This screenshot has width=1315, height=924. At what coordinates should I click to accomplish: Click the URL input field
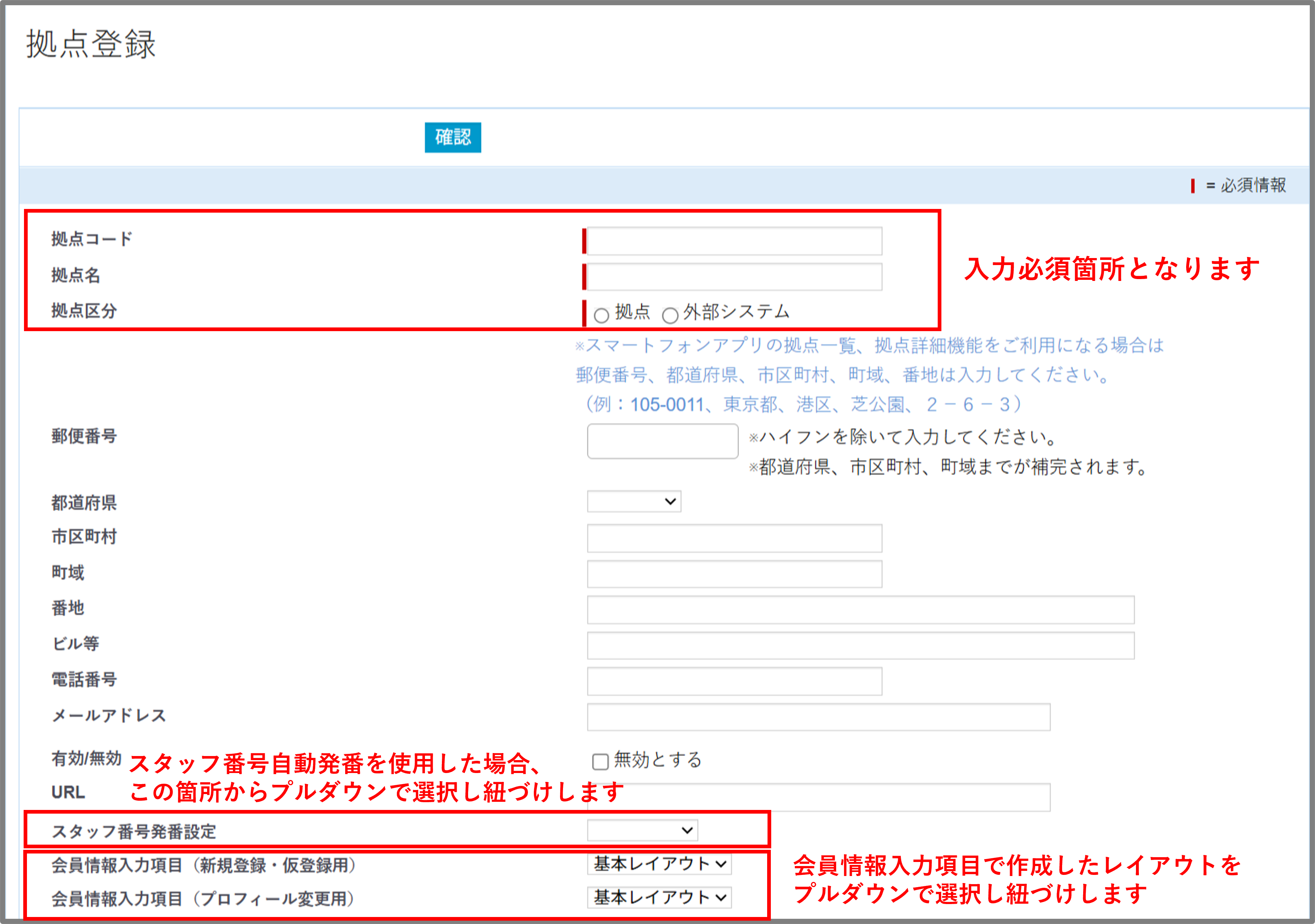coord(818,797)
